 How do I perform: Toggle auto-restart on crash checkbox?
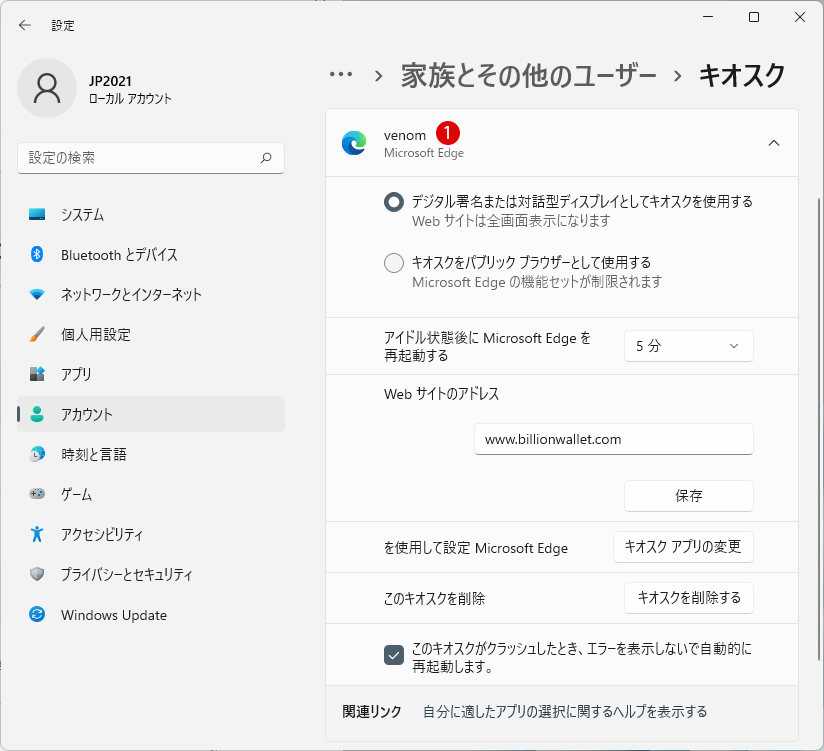(394, 655)
